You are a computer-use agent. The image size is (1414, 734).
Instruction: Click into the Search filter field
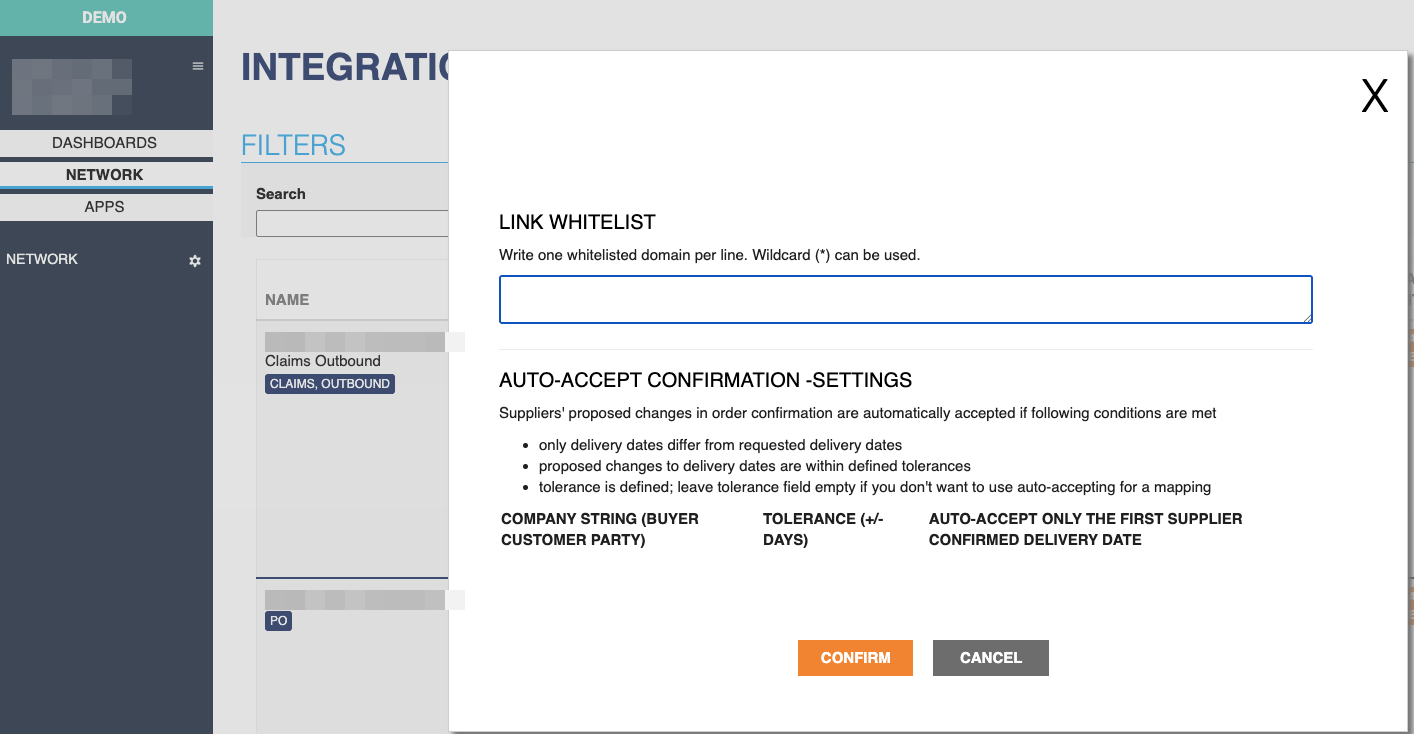point(352,223)
